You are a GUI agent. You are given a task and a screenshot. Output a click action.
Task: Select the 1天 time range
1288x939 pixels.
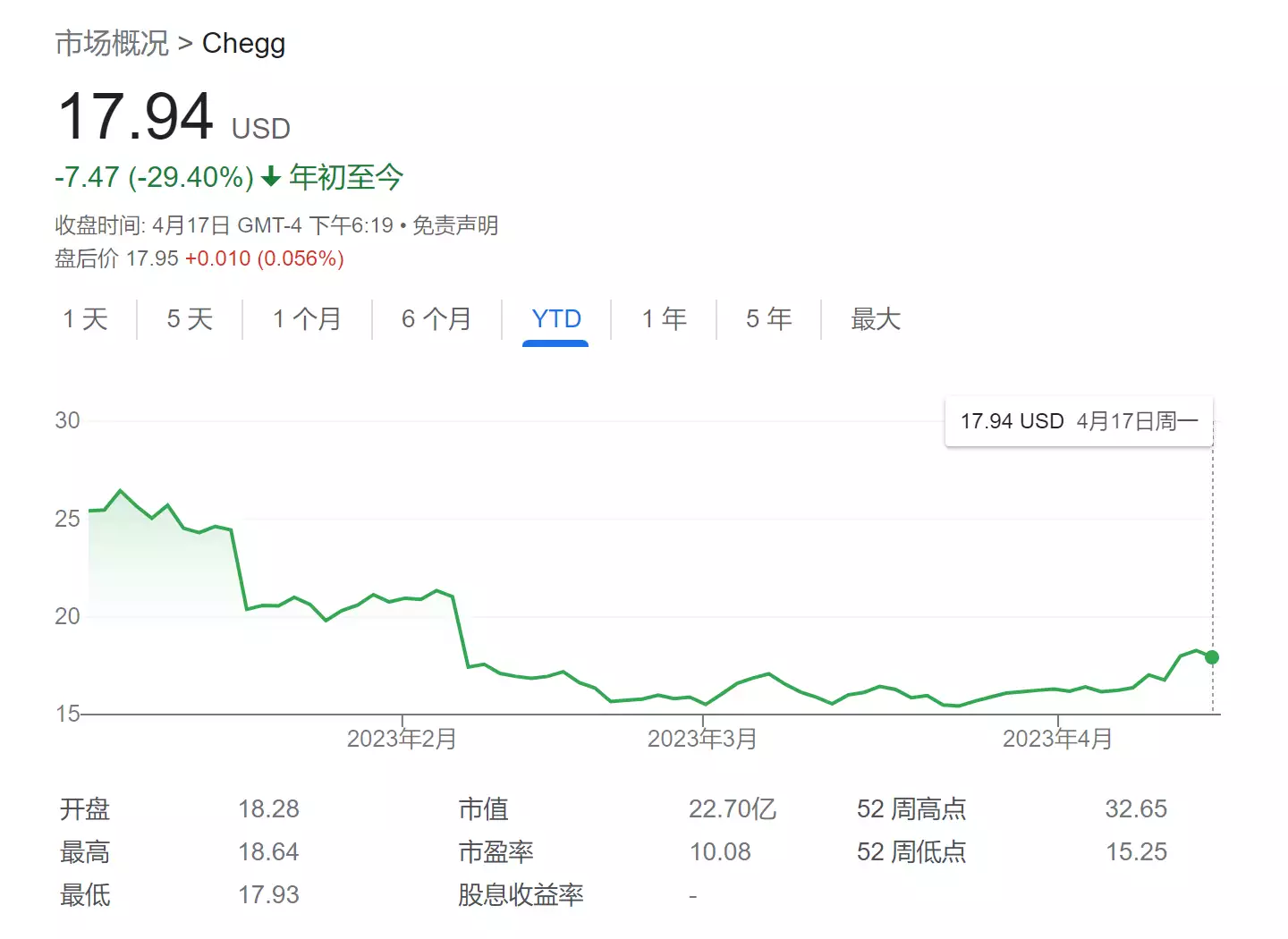point(86,319)
